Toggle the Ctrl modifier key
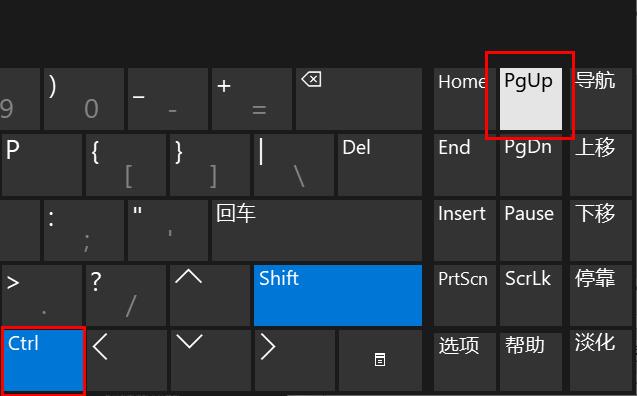This screenshot has width=637, height=396. 43,360
